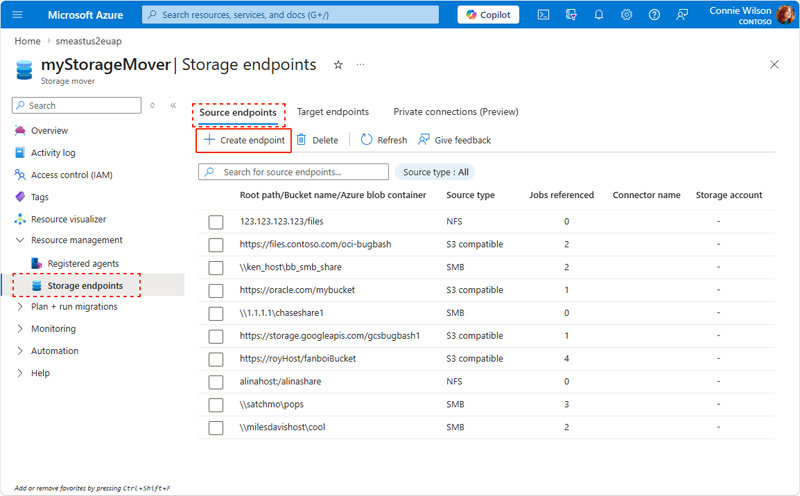Viewport: 800px width, 496px height.
Task: Open the more options ellipsis beside the title
Action: [x=360, y=65]
